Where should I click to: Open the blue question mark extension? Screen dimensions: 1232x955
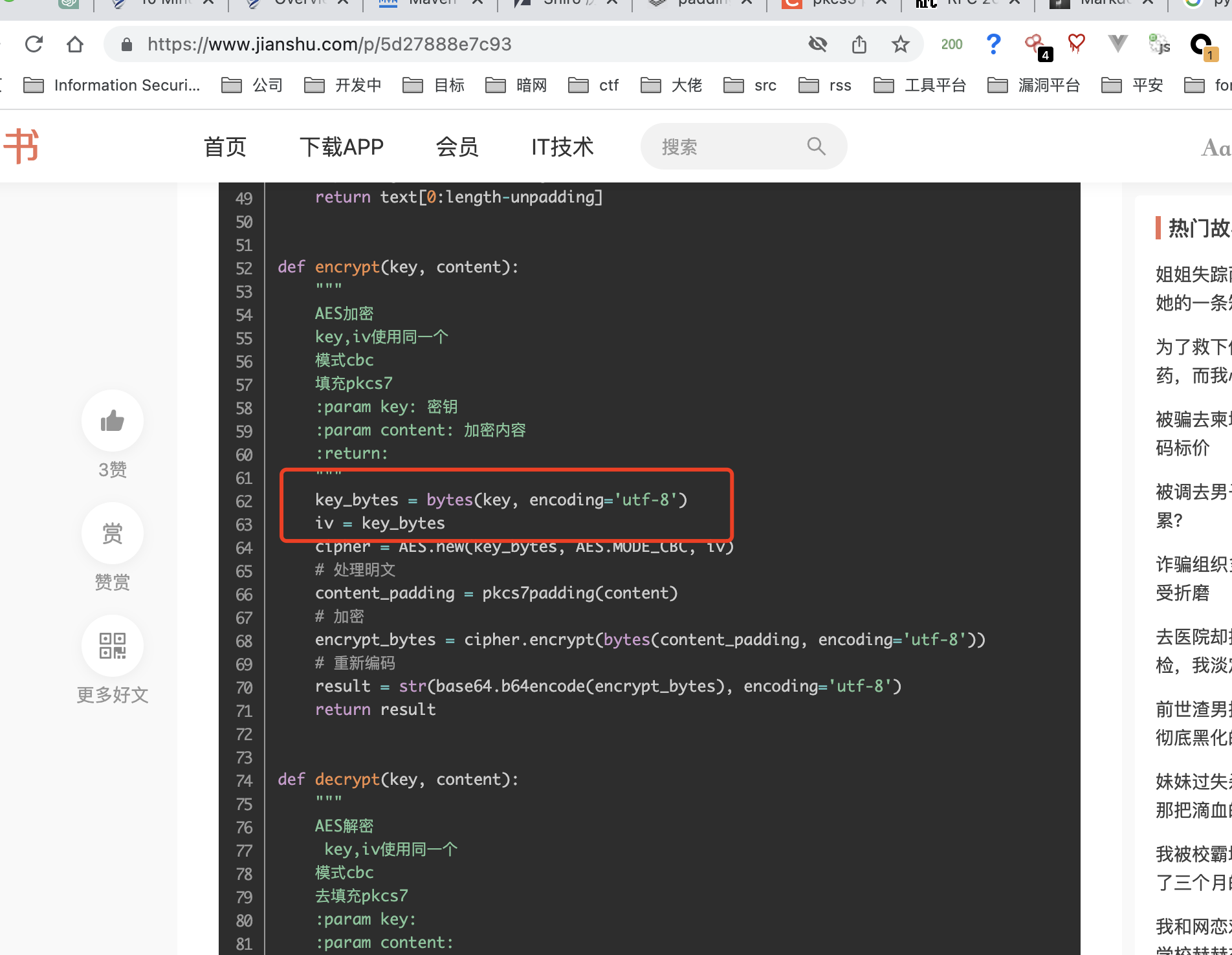[x=993, y=44]
